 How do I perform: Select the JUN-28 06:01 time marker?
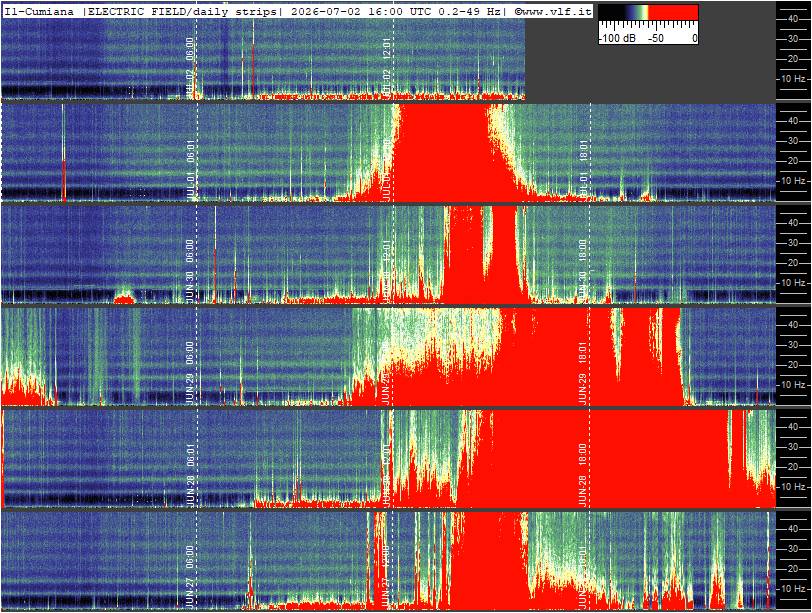[x=190, y=475]
